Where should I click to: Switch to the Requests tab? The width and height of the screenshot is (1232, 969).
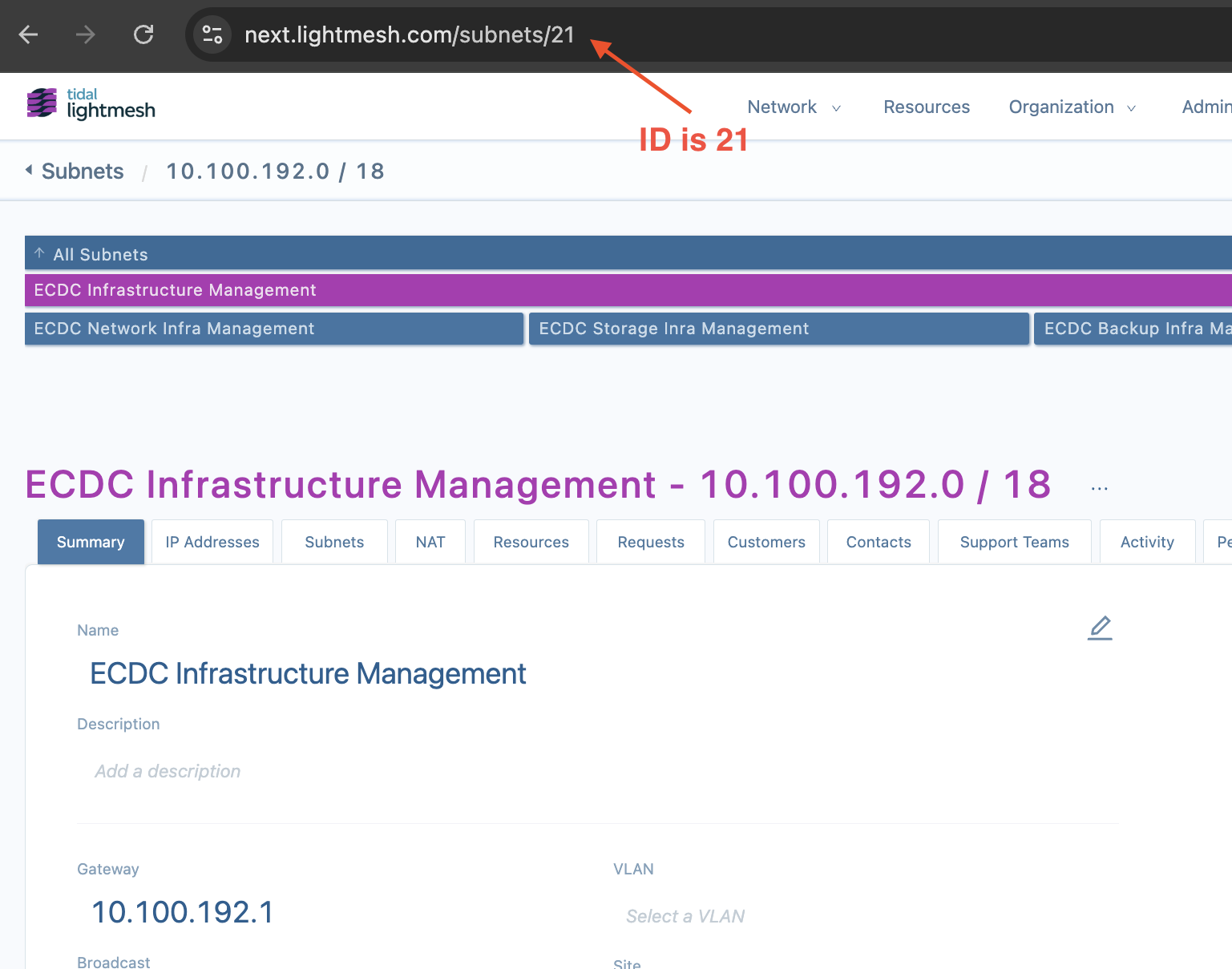[x=651, y=542]
